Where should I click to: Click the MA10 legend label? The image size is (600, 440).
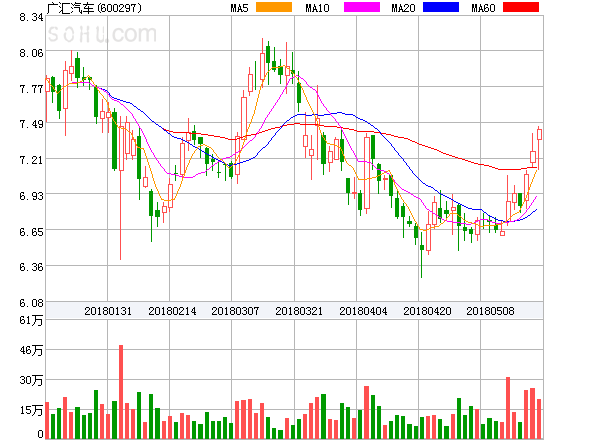317,8
